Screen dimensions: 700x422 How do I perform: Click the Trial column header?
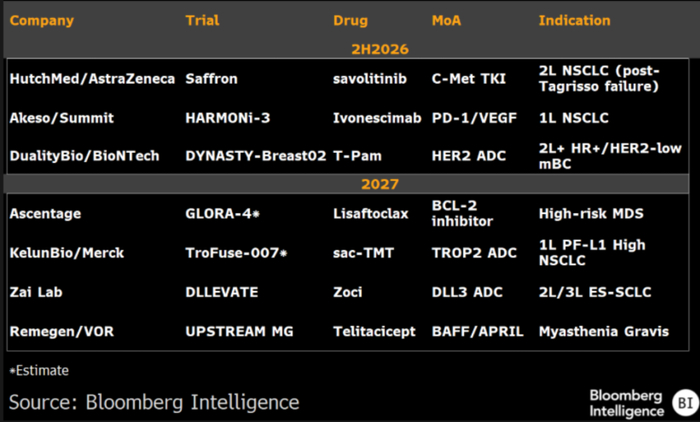pos(202,21)
